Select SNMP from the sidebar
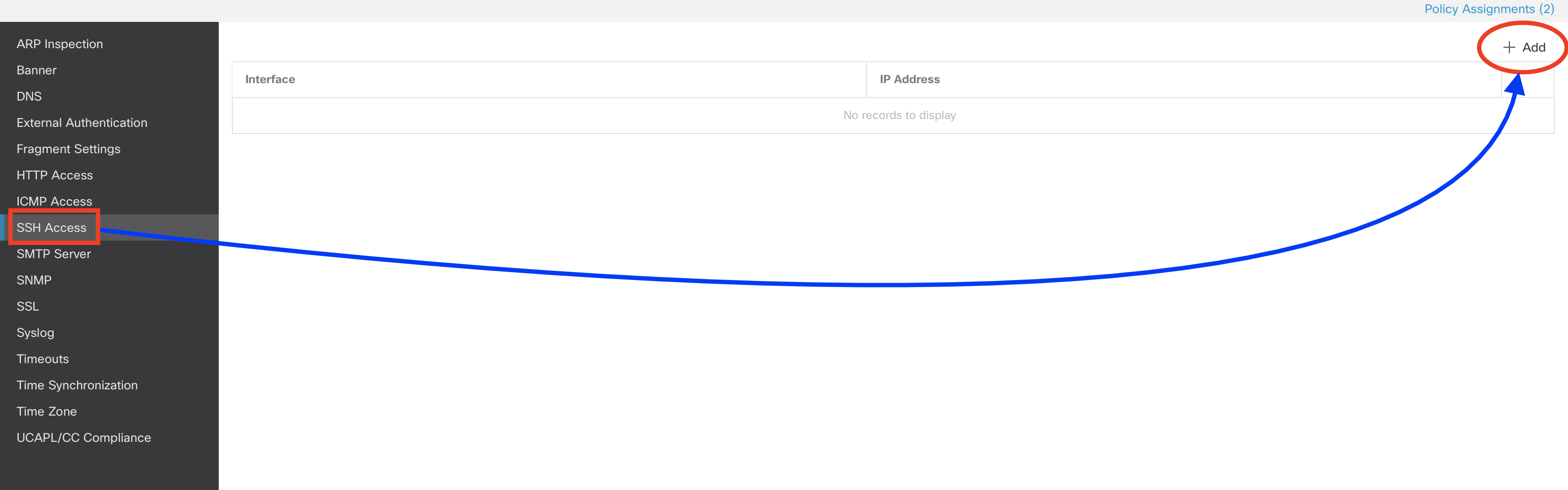Viewport: 1568px width, 490px height. point(34,280)
